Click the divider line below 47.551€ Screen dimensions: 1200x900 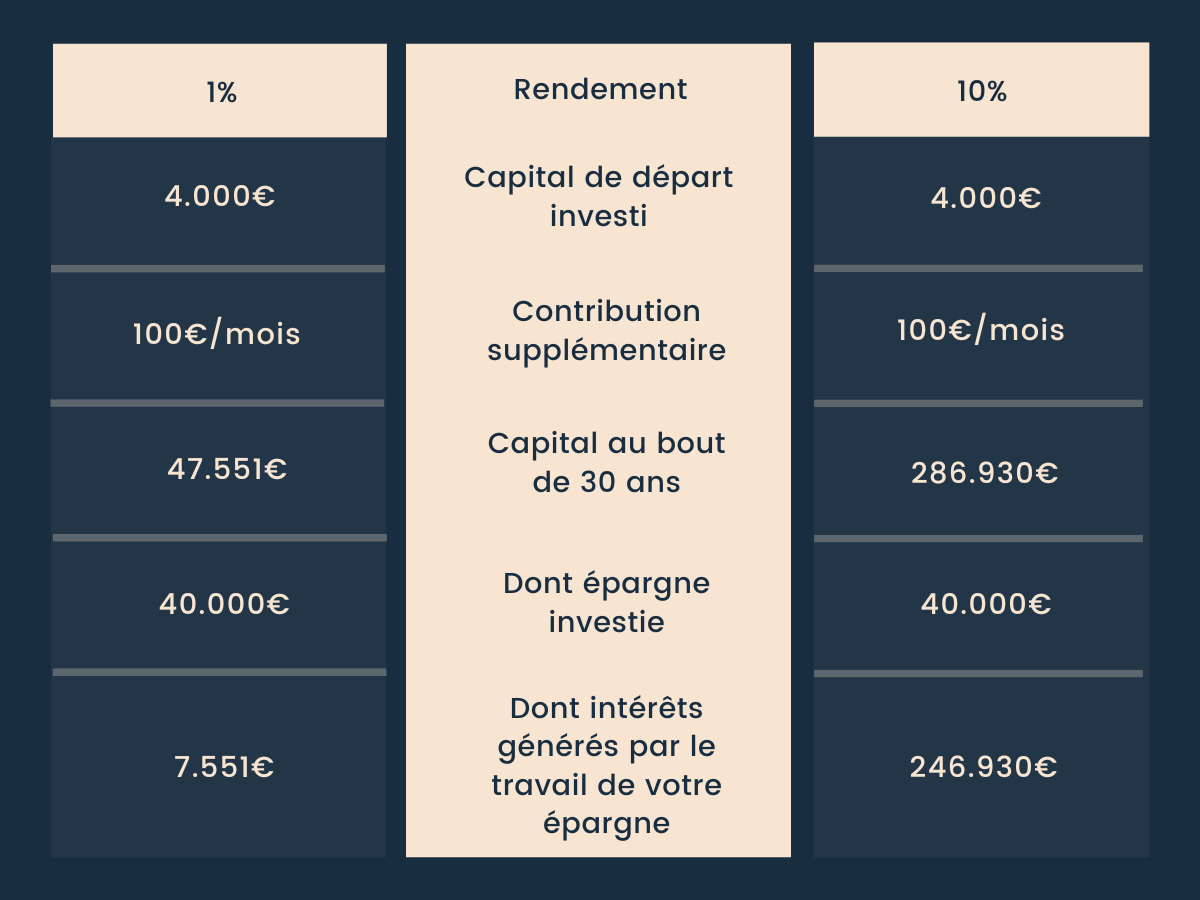pyautogui.click(x=219, y=538)
